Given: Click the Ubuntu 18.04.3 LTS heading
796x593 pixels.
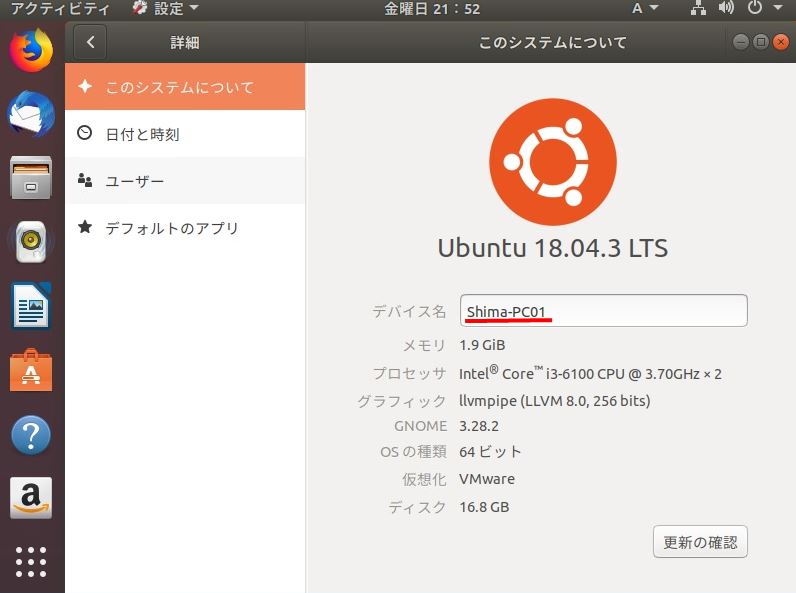Looking at the screenshot, I should click(x=553, y=248).
